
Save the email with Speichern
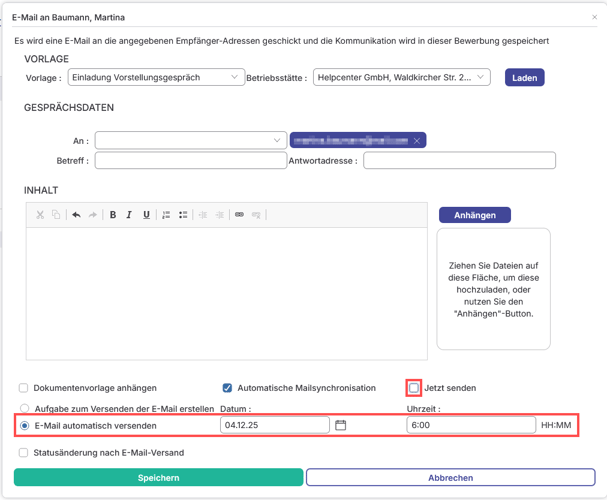pyautogui.click(x=158, y=478)
